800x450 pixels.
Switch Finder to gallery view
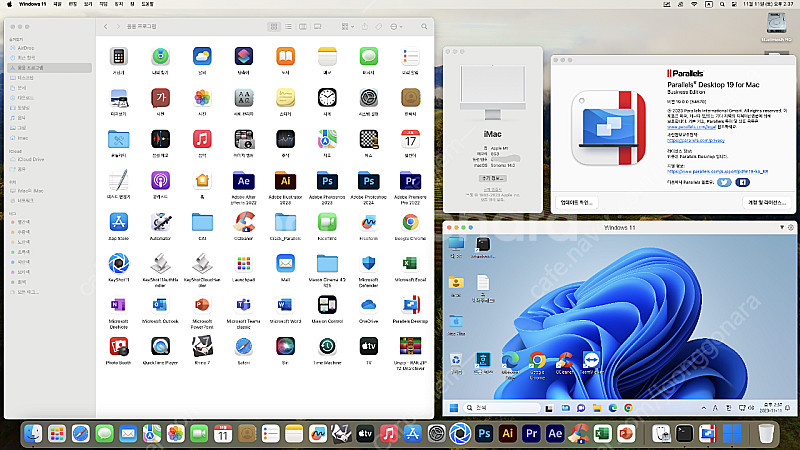[317, 27]
